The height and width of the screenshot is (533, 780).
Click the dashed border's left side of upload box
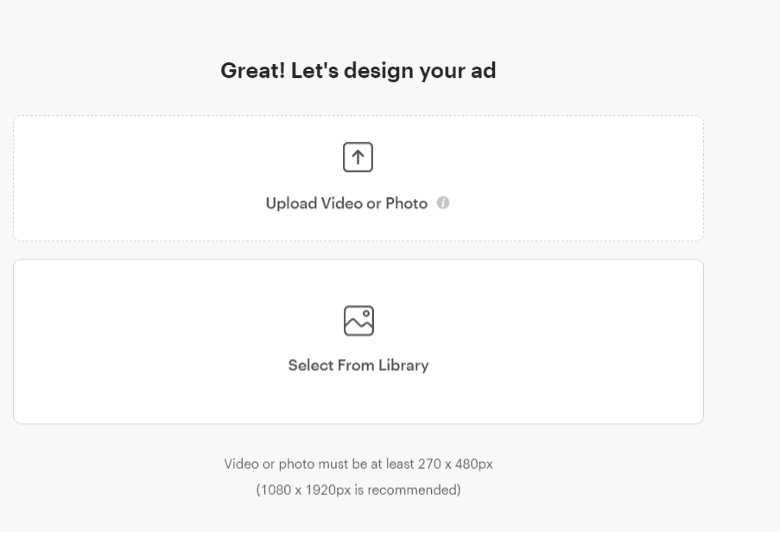coord(14,178)
